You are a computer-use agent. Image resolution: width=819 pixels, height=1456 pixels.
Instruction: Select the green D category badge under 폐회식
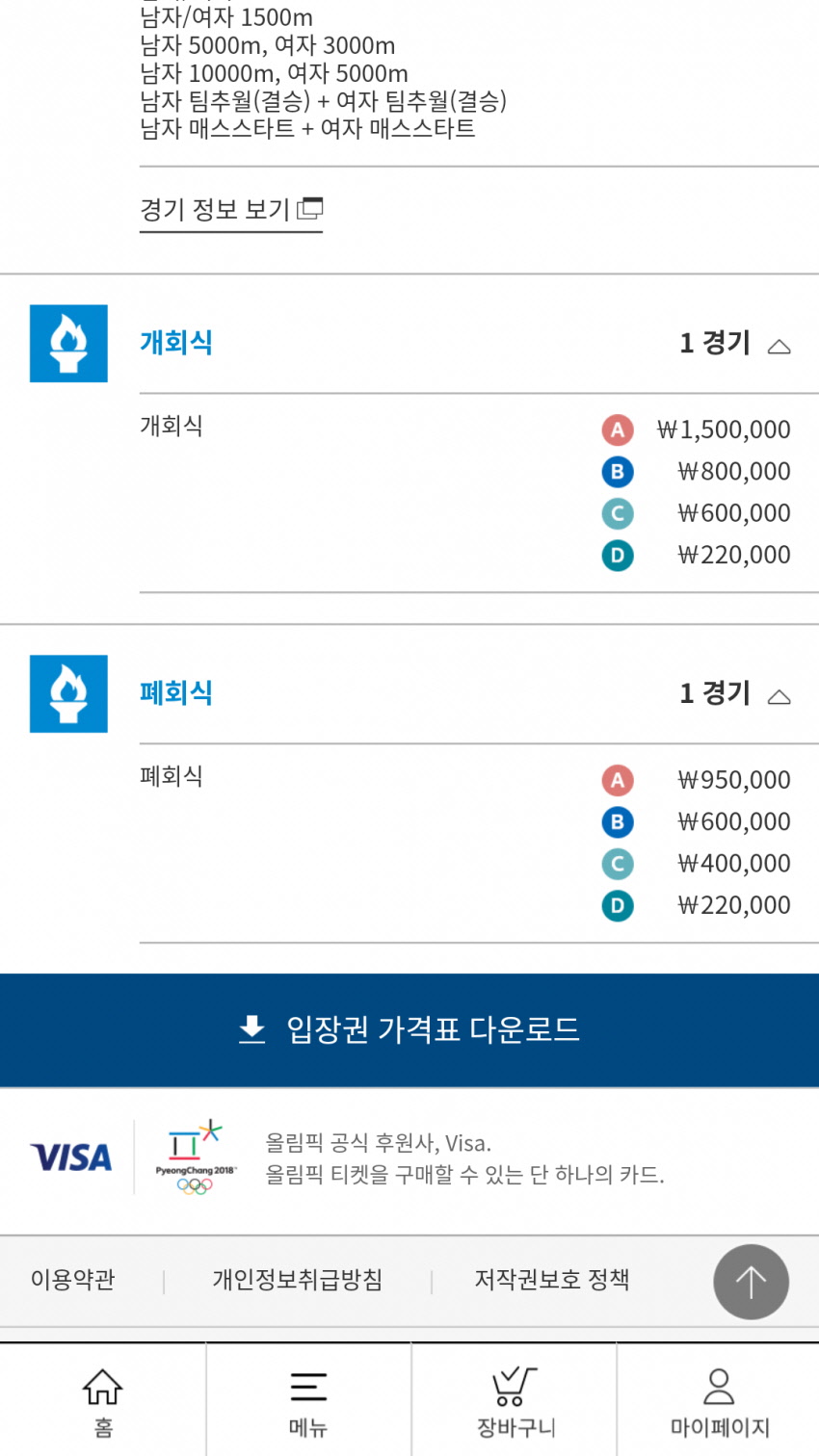(618, 905)
